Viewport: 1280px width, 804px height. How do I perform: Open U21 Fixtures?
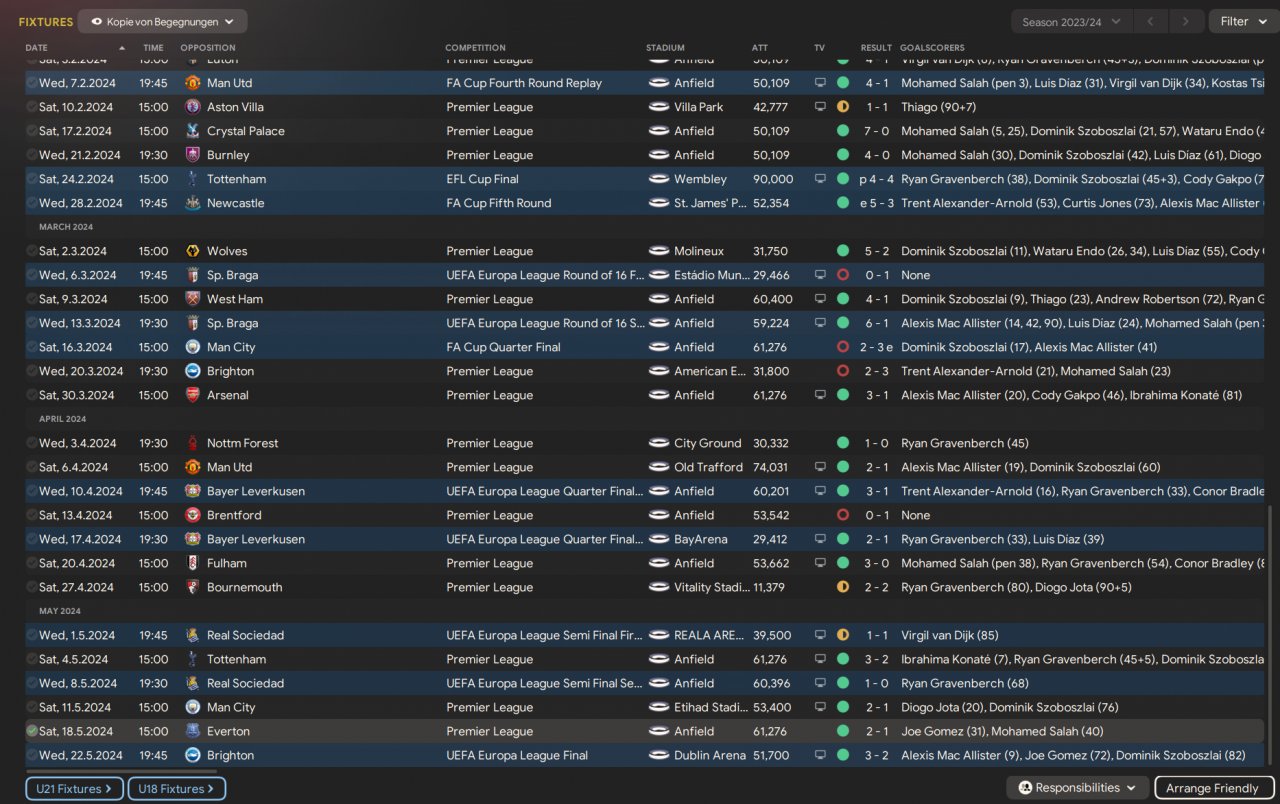[x=75, y=789]
